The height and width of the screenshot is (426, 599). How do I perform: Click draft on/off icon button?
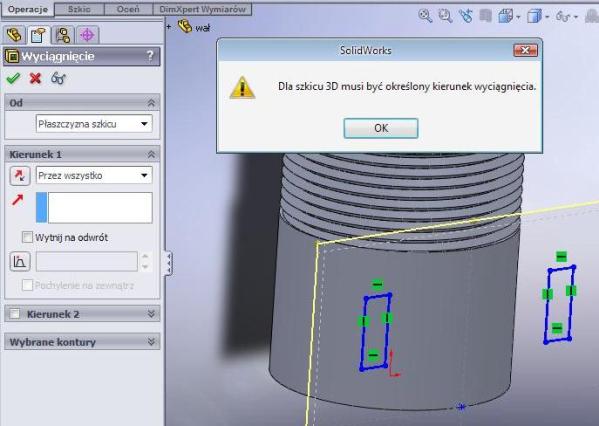pos(19,262)
